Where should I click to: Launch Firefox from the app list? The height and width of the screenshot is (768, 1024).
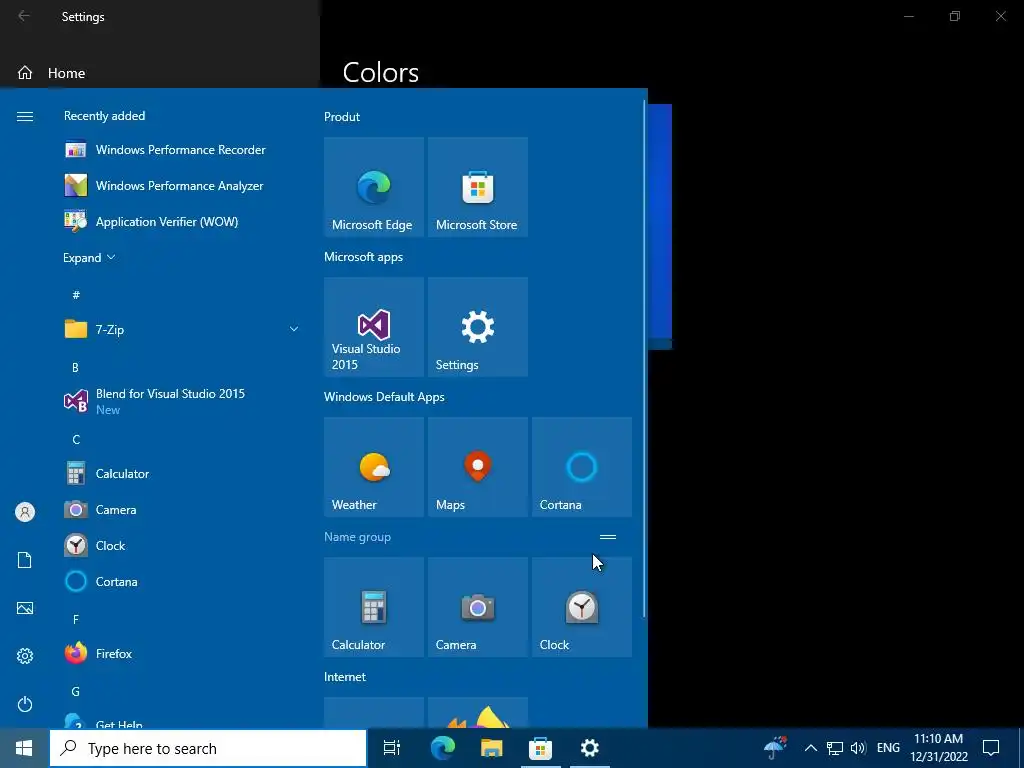180,653
